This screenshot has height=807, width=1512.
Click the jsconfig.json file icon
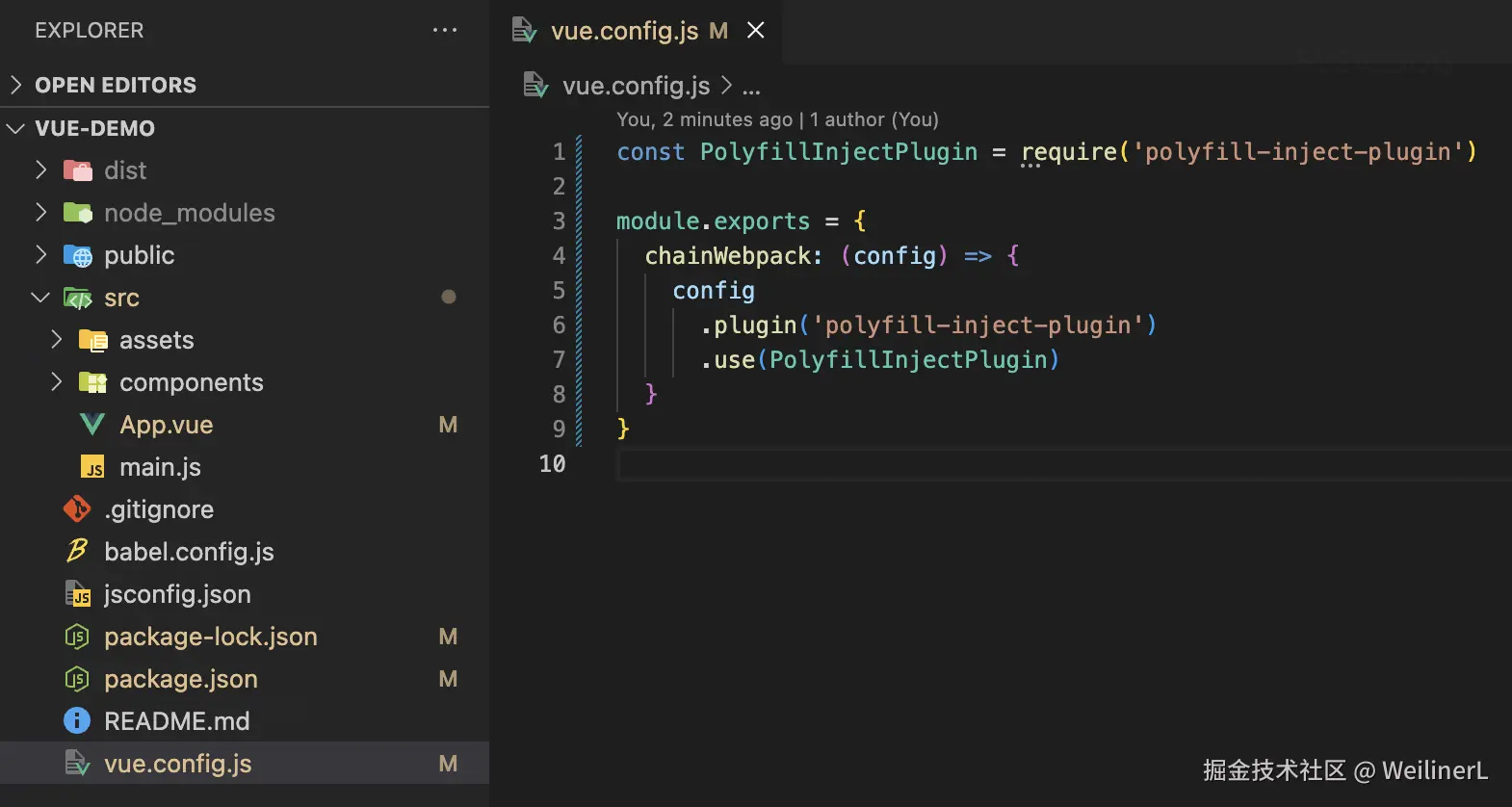point(77,594)
